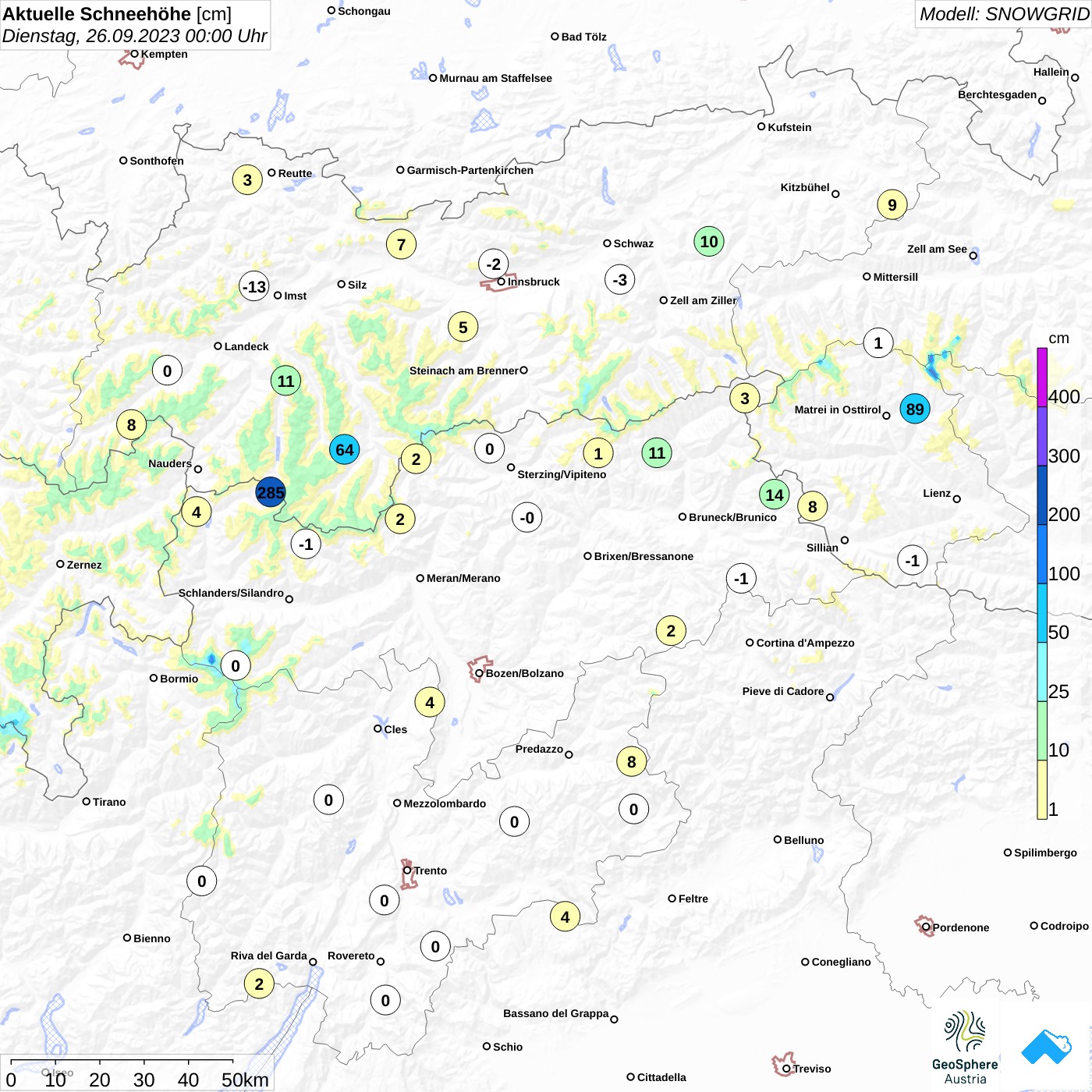Click the Belluno city label

[803, 840]
